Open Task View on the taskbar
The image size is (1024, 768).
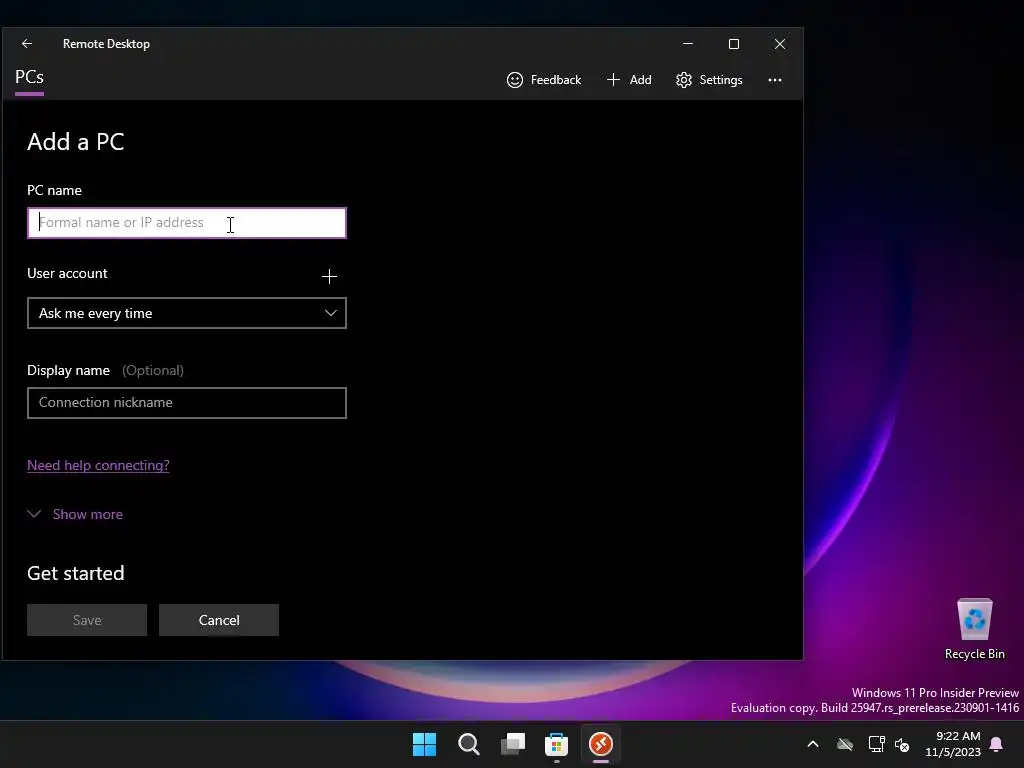click(x=513, y=744)
